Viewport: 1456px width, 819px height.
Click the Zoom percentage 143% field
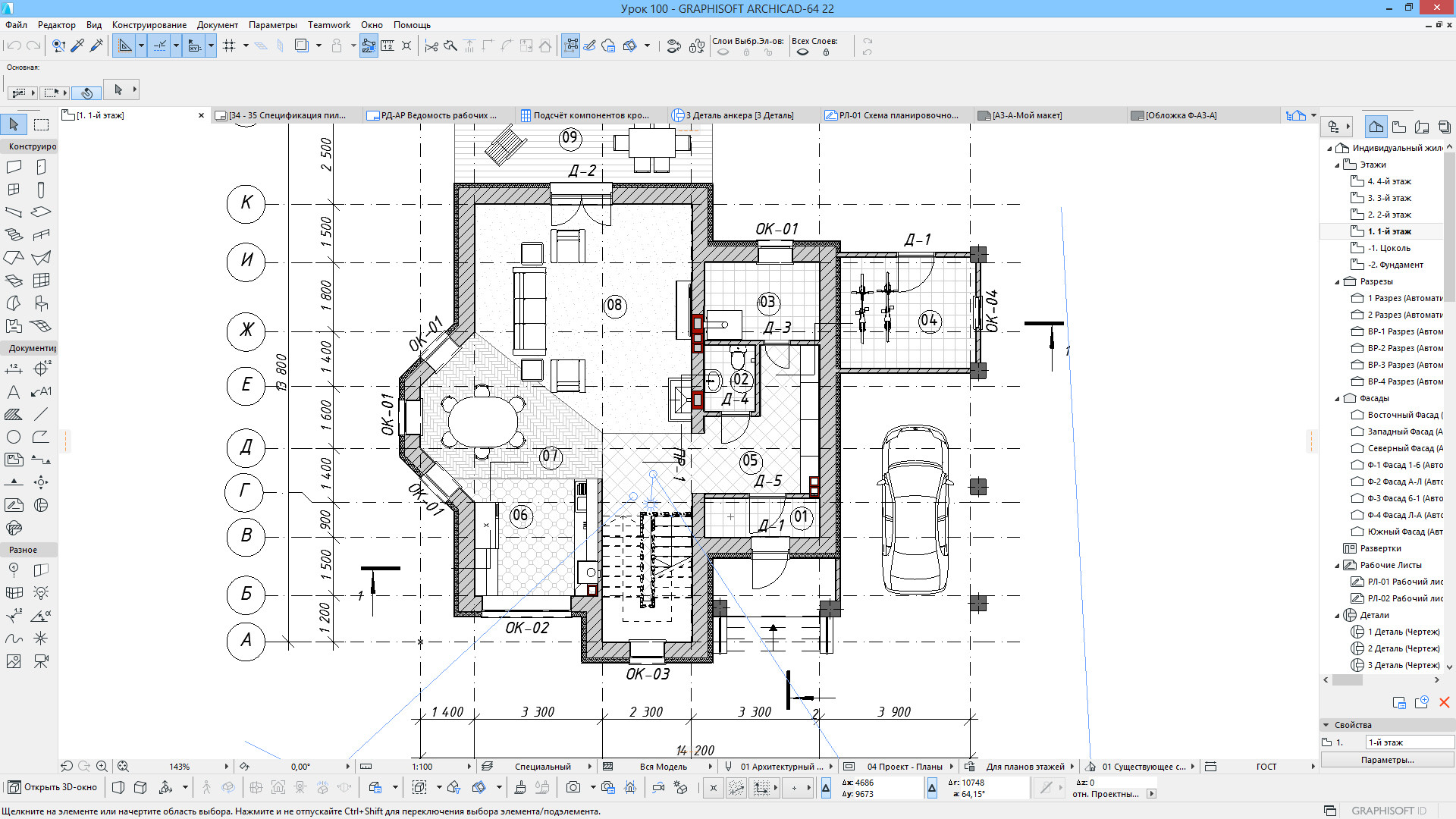point(182,766)
